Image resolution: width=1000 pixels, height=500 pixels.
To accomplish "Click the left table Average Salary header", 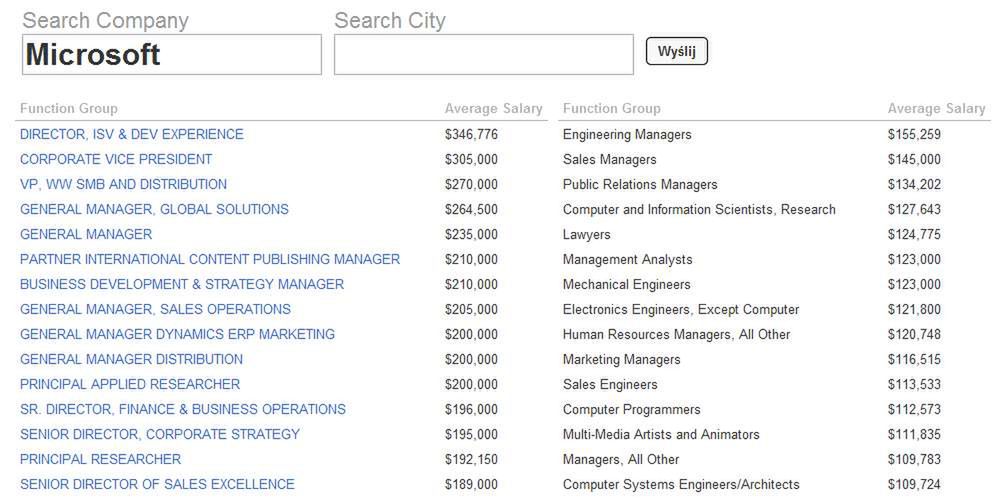I will click(494, 108).
